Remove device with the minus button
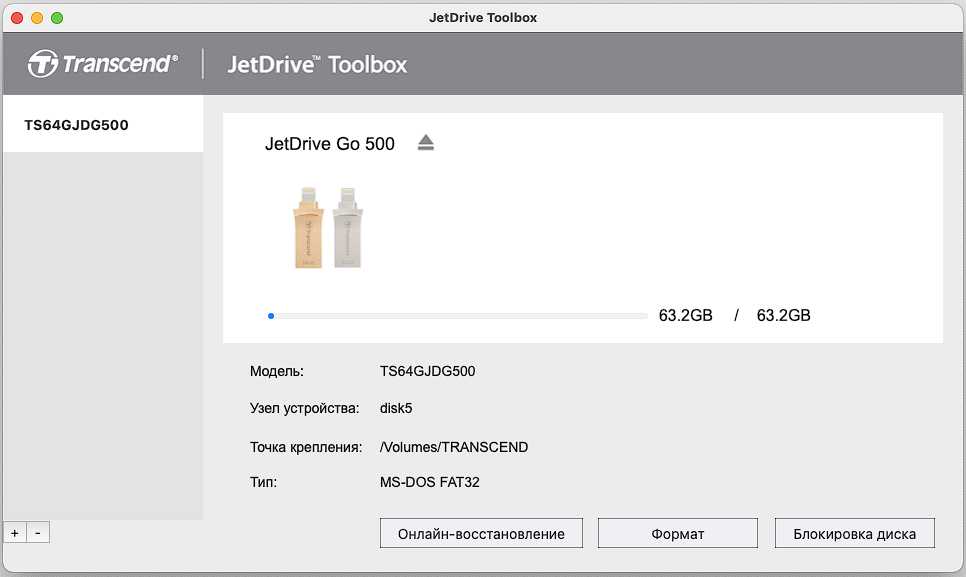 click(38, 533)
